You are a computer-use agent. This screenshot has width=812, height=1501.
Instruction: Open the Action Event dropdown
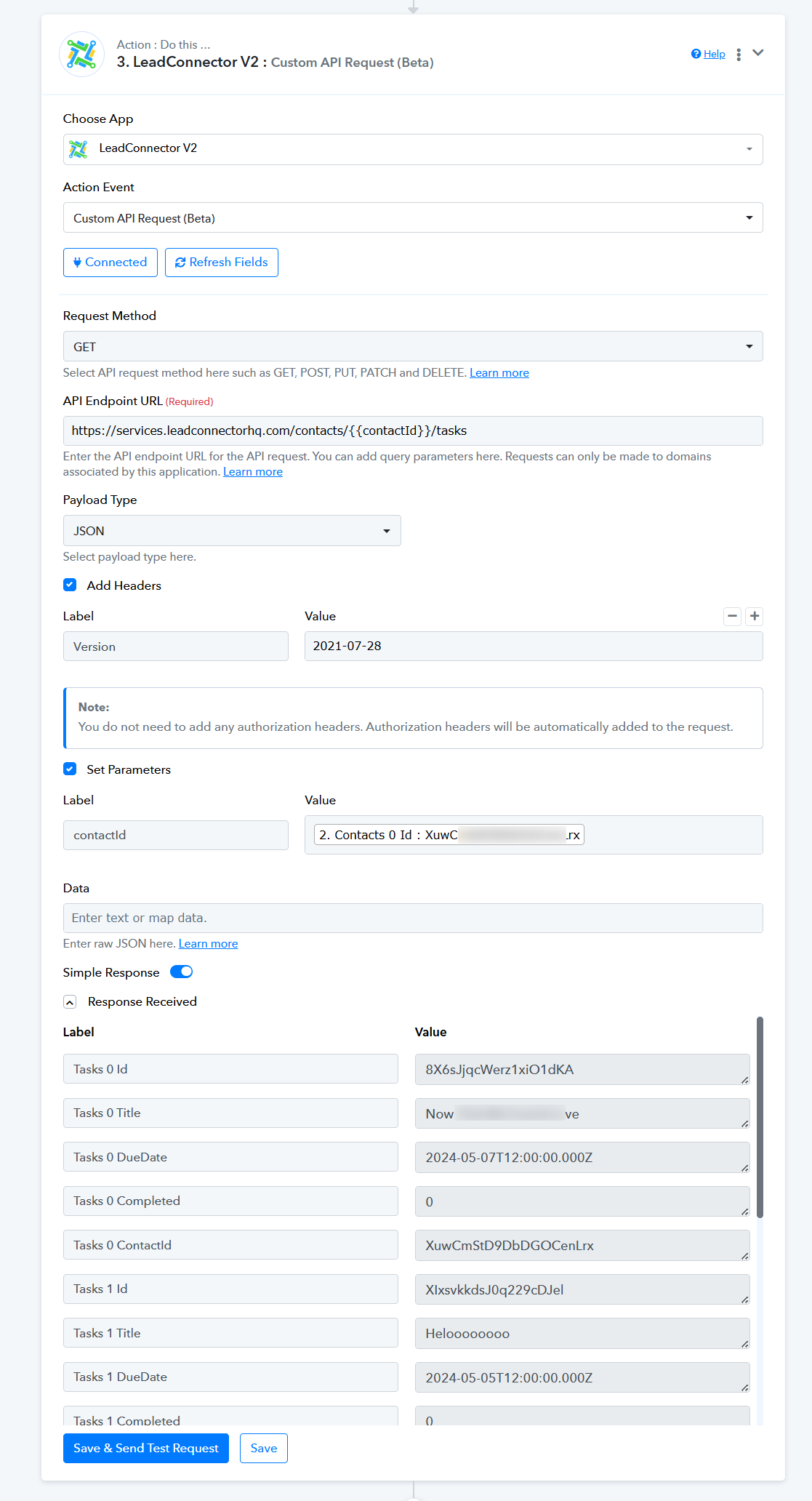(413, 218)
